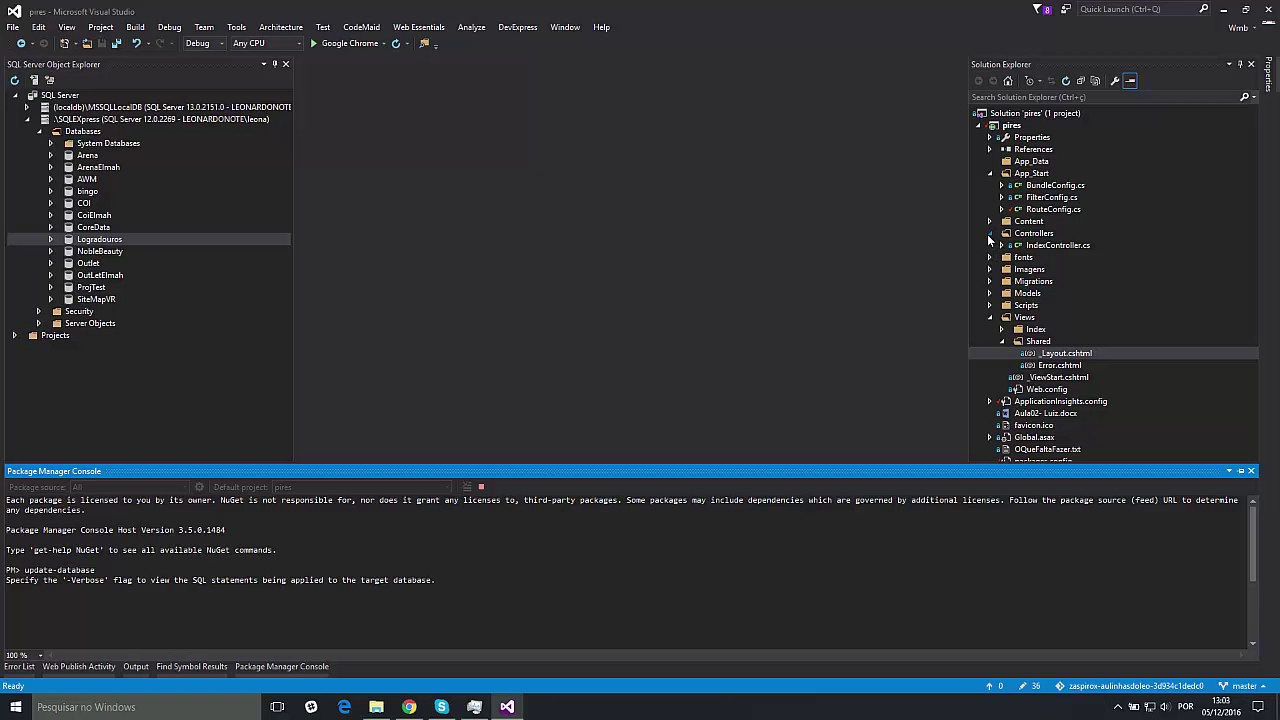Viewport: 1280px width, 720px height.
Task: Click Collapse All icon in Solution Explorer
Action: tap(1080, 81)
